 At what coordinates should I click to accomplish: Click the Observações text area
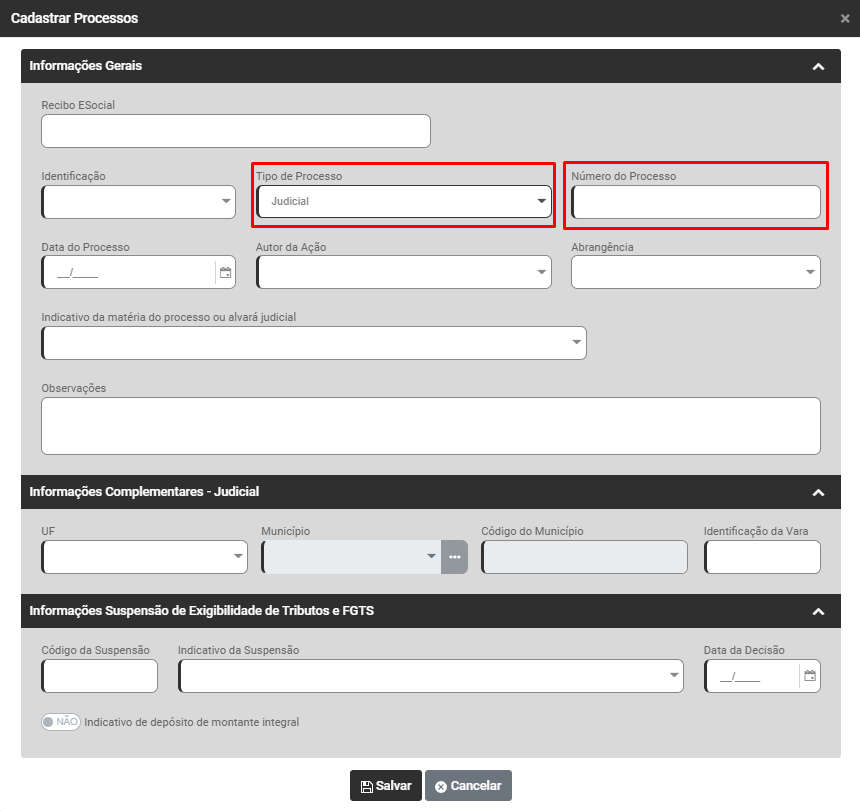tap(431, 426)
